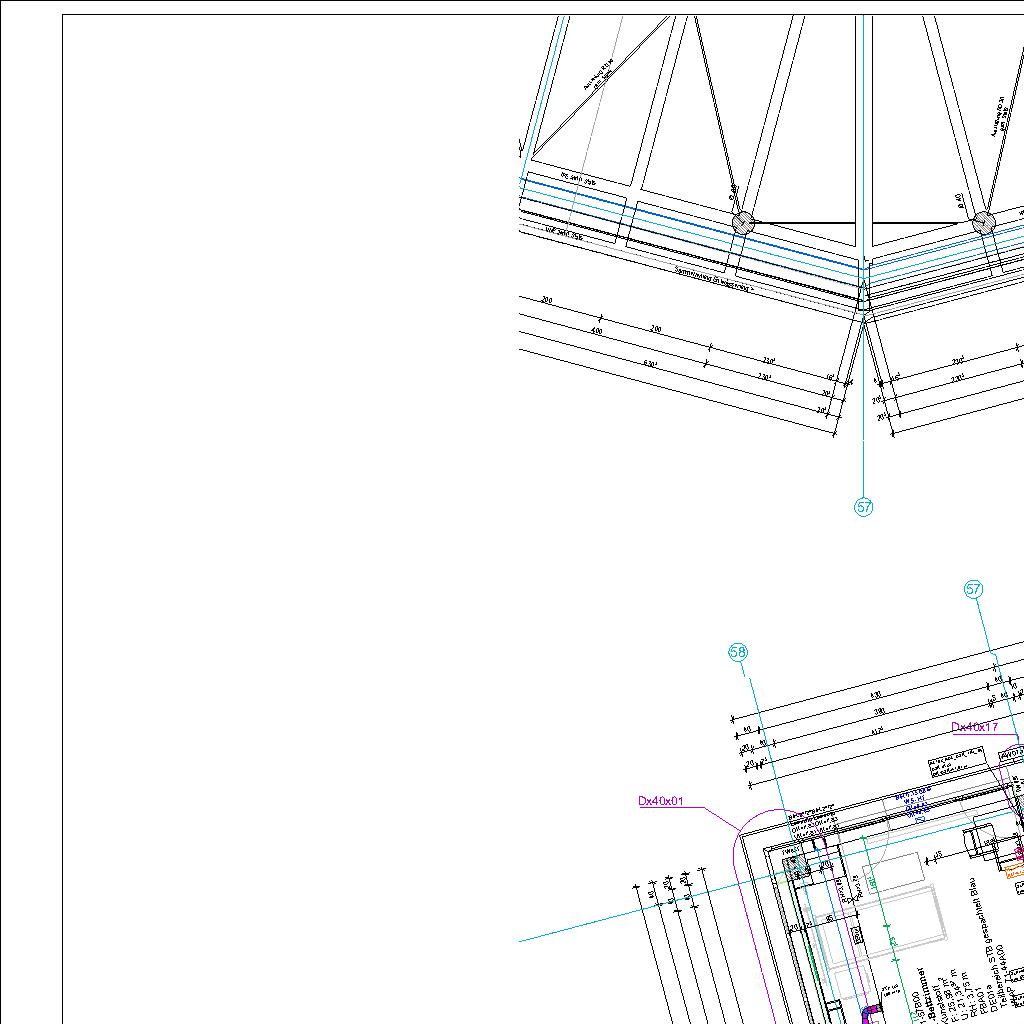1024x1024 pixels.
Task: Click the Ø40 label by the left column
Action: coord(735,190)
